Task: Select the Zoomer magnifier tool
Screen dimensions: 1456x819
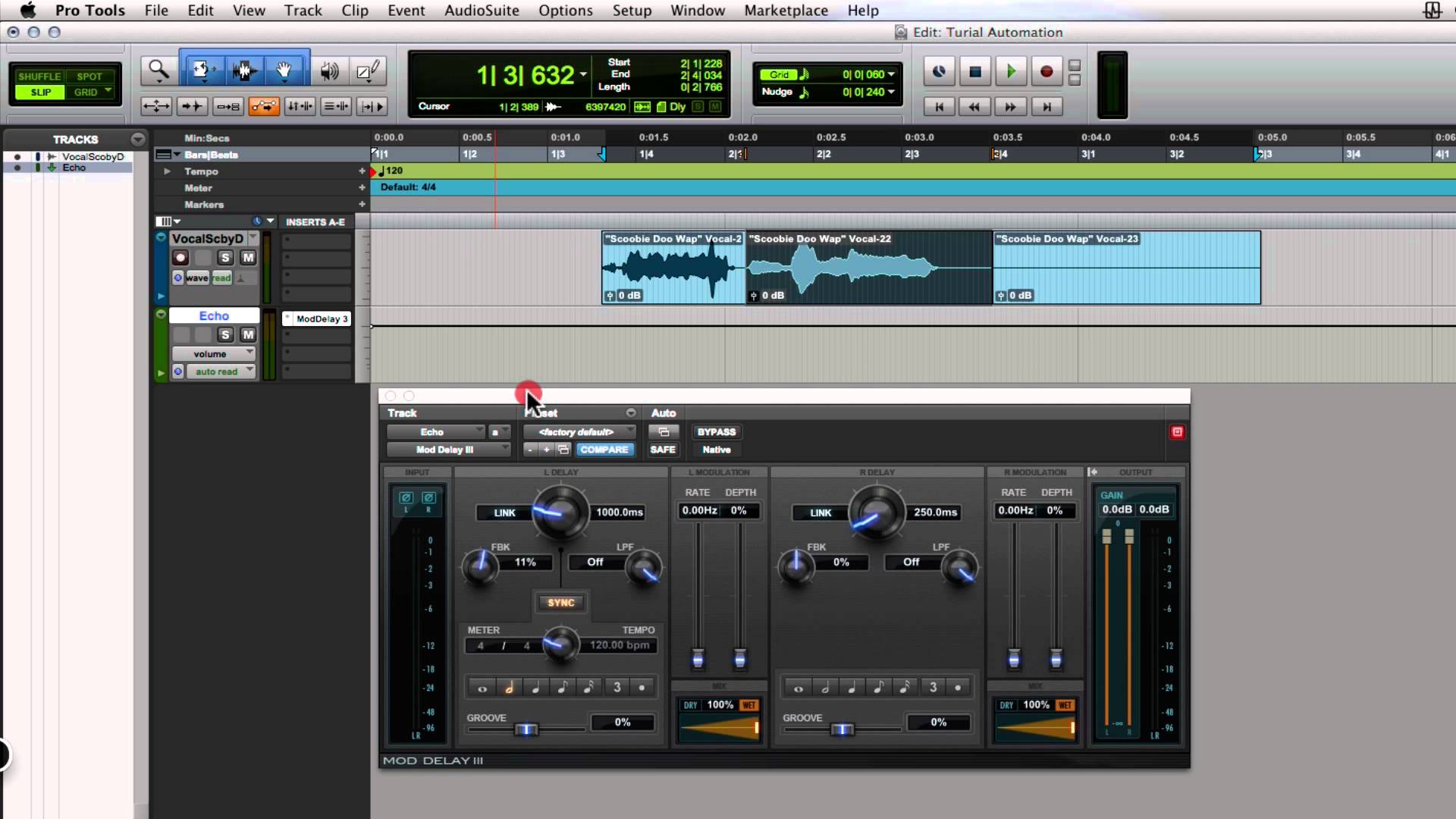Action: click(x=158, y=71)
